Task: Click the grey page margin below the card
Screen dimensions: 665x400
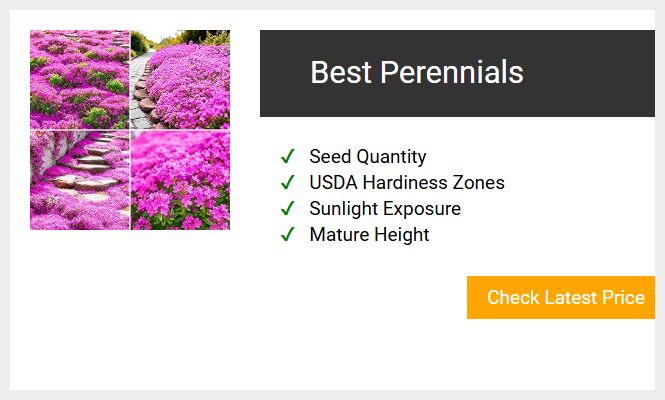Action: 332,395
